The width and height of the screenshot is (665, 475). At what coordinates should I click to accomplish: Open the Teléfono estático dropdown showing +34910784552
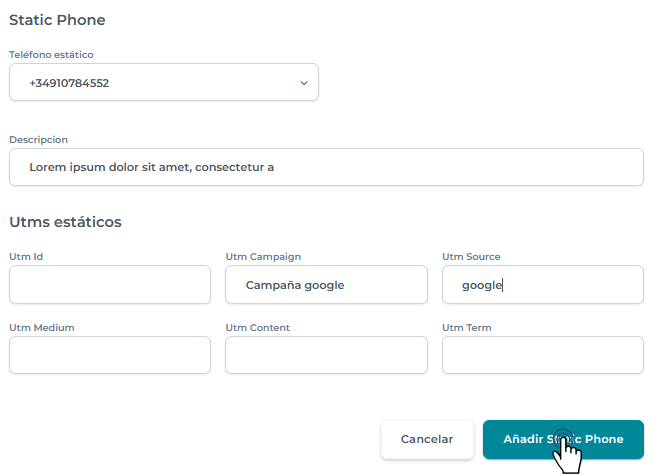pos(163,83)
